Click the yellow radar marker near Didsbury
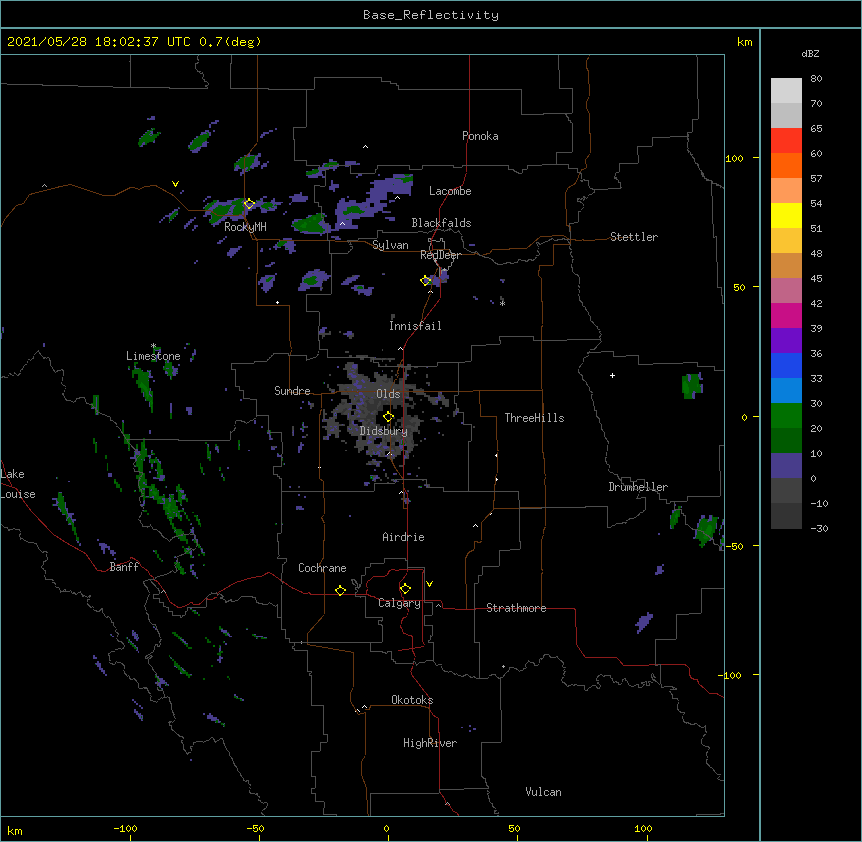This screenshot has height=842, width=862. pyautogui.click(x=388, y=416)
